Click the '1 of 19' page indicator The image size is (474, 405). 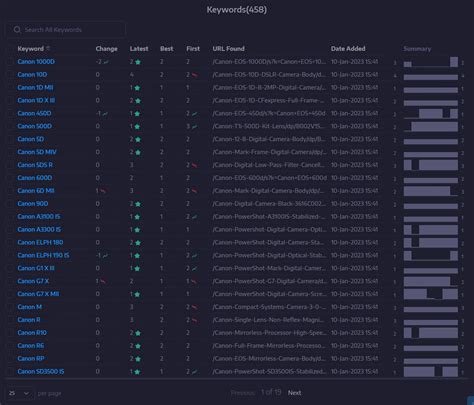coord(271,392)
